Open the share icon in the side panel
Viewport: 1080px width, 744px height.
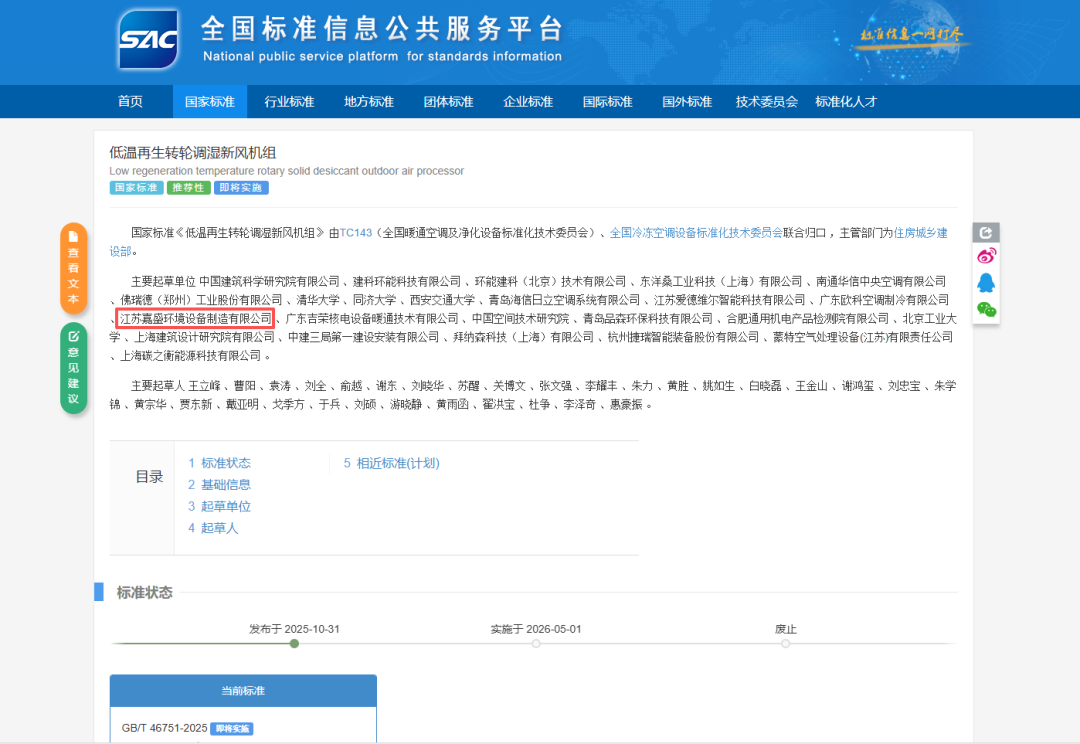point(986,233)
